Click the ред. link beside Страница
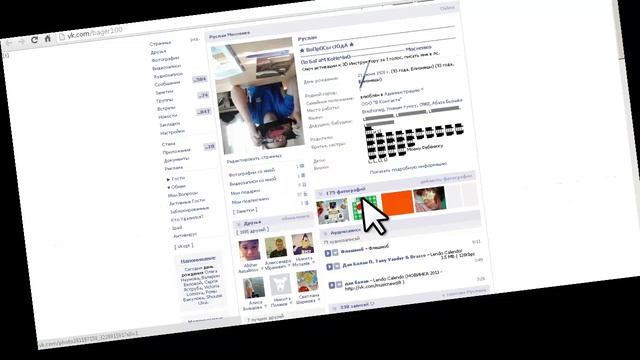 point(194,40)
